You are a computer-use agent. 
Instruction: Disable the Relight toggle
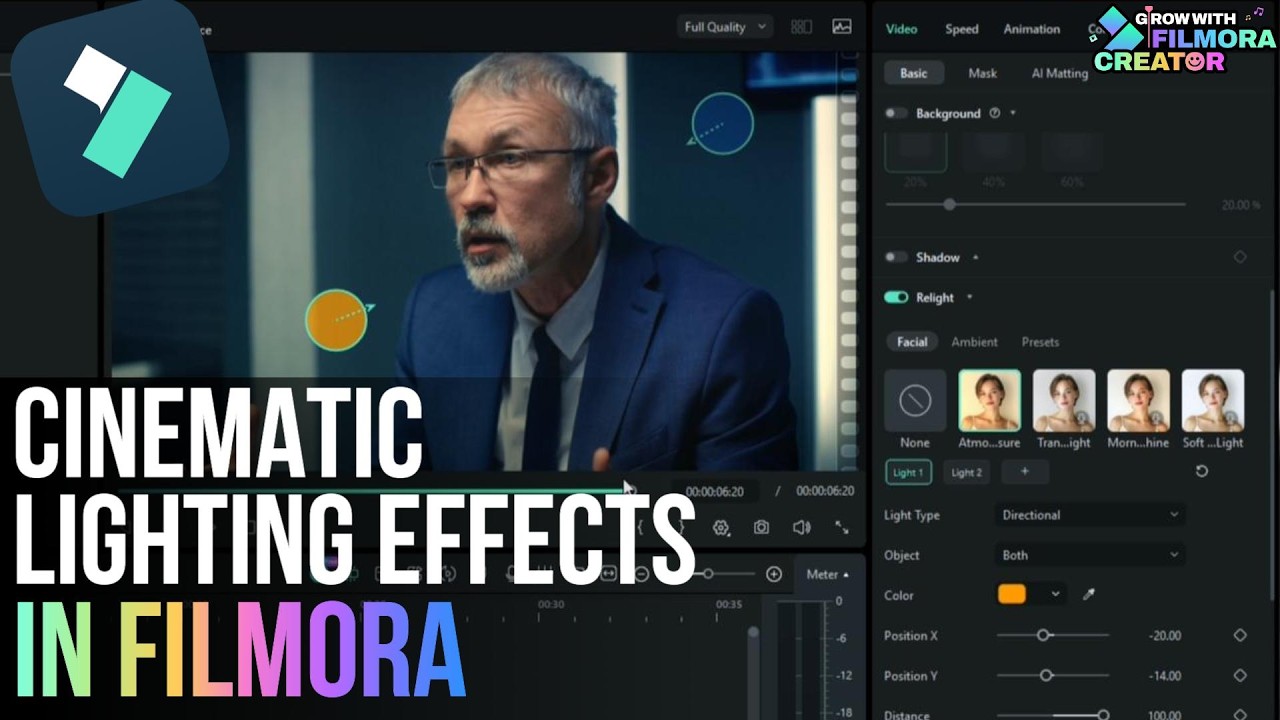click(896, 297)
